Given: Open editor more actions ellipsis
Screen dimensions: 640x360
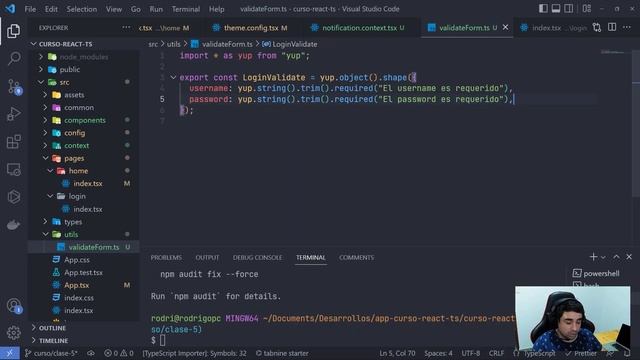Looking at the screenshot, I should [627, 27].
